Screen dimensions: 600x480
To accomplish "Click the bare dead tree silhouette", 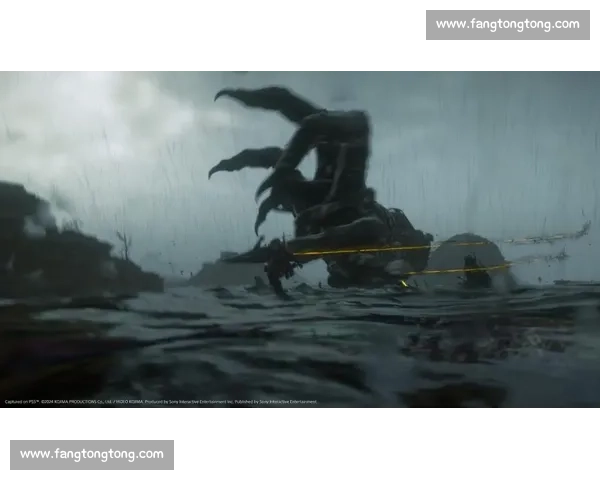I will point(124,245).
